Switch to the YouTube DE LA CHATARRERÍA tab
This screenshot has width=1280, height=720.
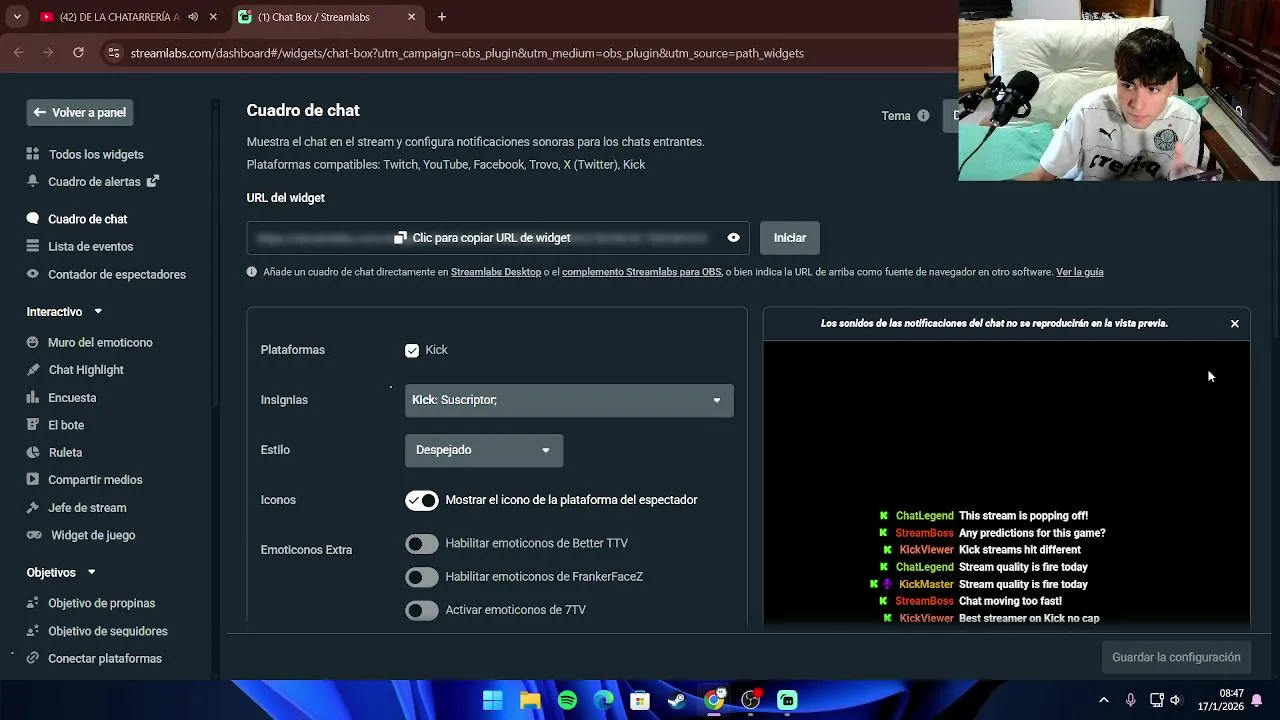coord(118,17)
